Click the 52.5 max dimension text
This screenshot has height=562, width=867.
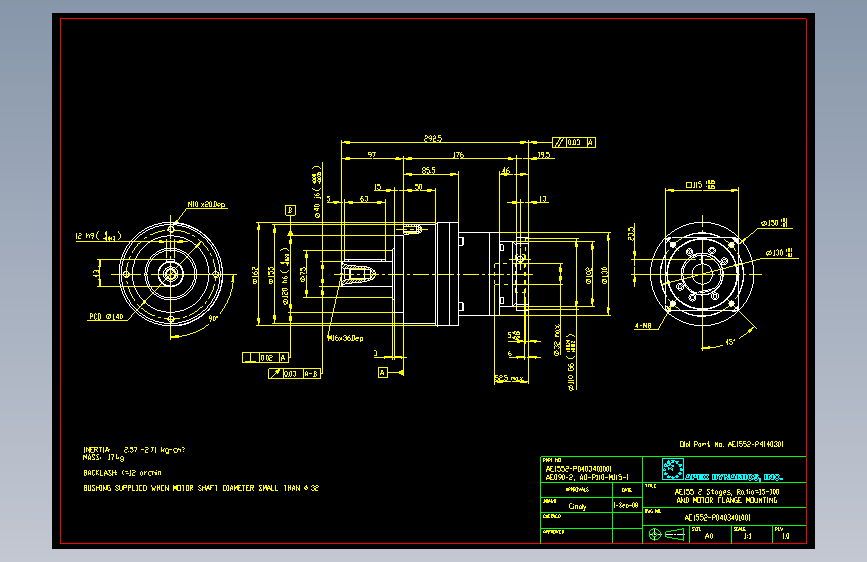click(x=509, y=378)
